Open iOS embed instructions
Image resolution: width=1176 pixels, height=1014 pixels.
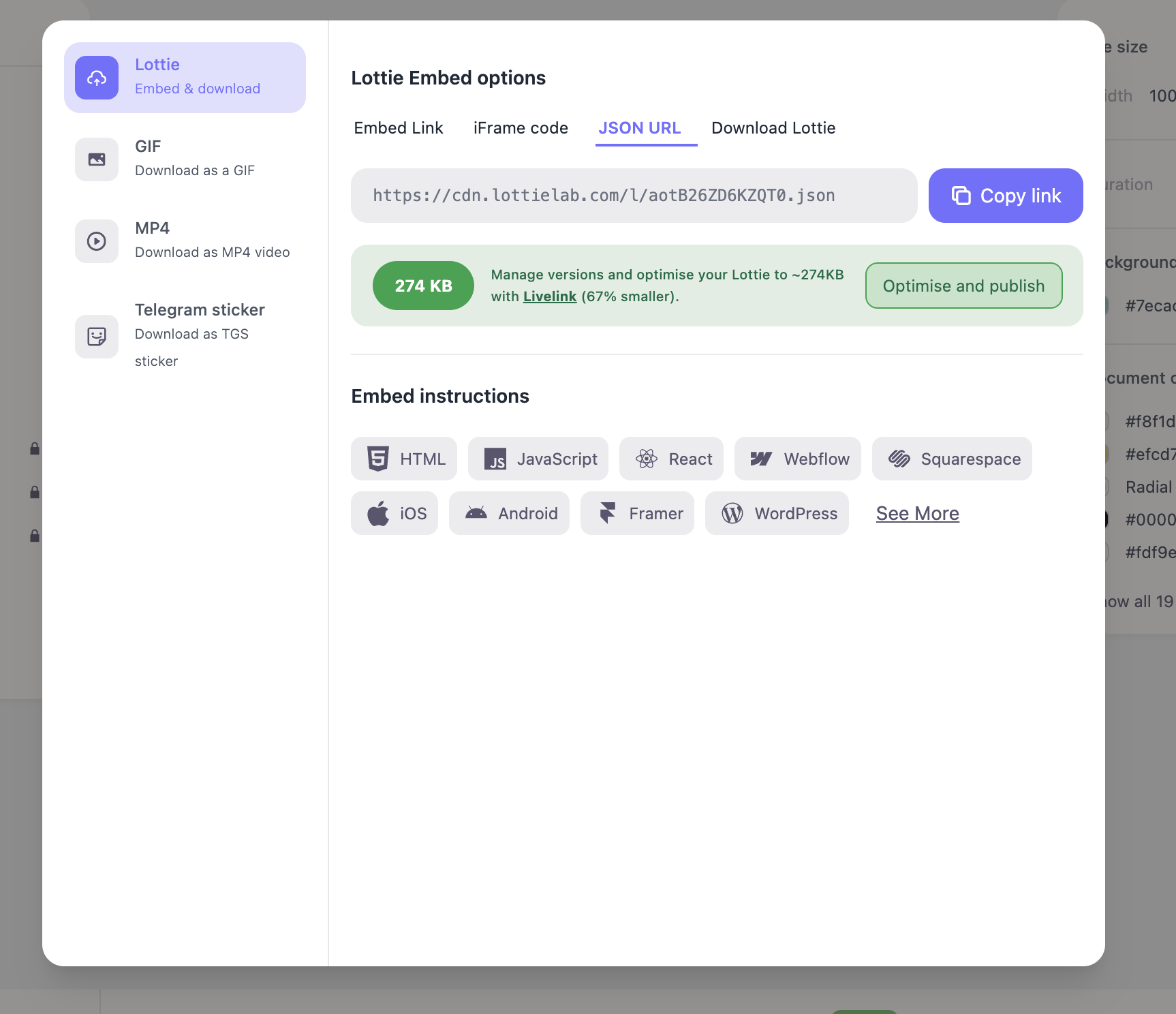click(x=394, y=513)
